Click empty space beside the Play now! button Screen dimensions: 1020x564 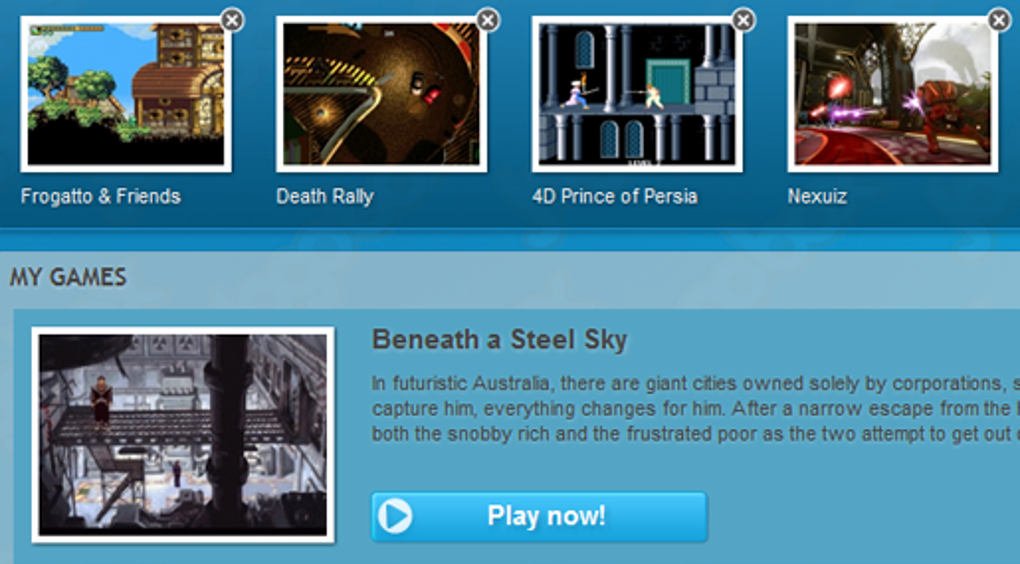(x=846, y=517)
